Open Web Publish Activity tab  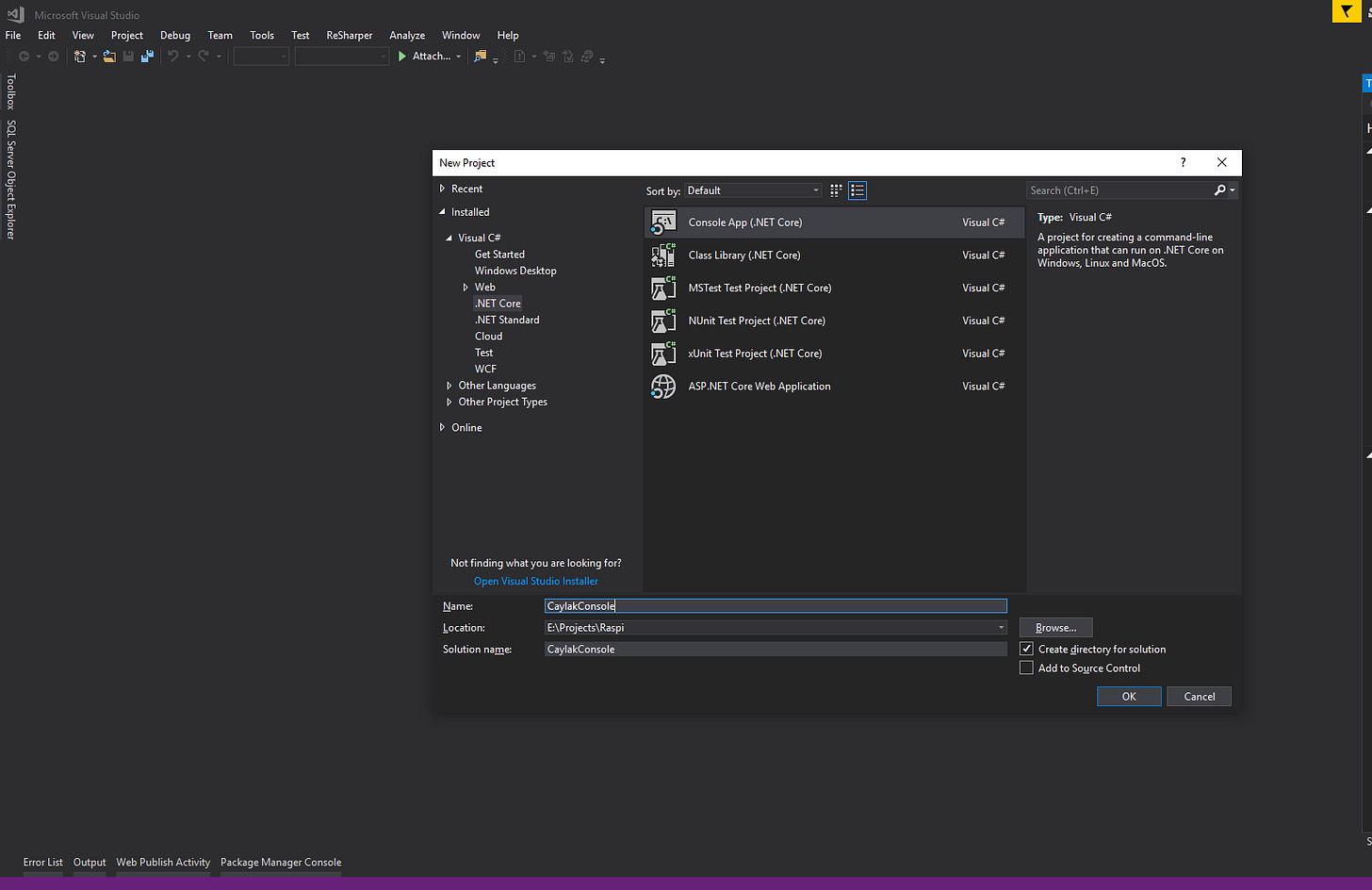pyautogui.click(x=163, y=863)
